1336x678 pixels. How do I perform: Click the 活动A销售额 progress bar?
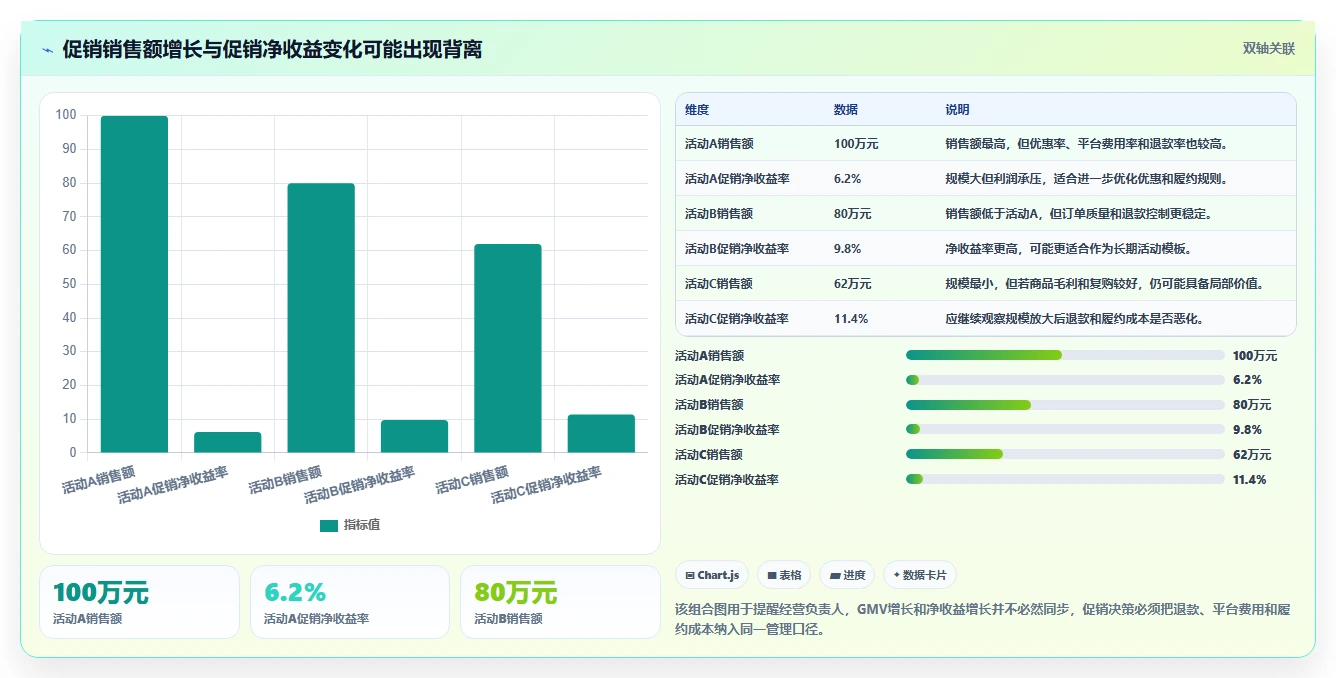1065,355
